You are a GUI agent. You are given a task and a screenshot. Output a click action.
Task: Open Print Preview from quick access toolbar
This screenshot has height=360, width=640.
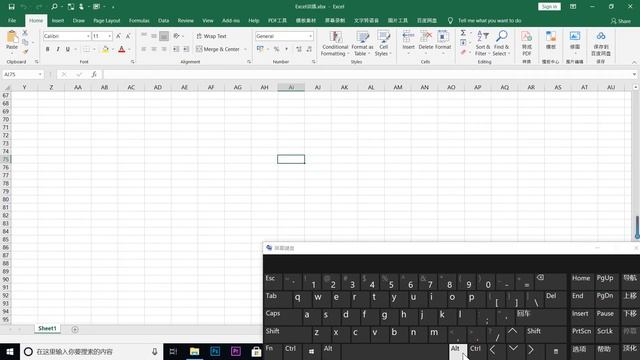[54, 7]
